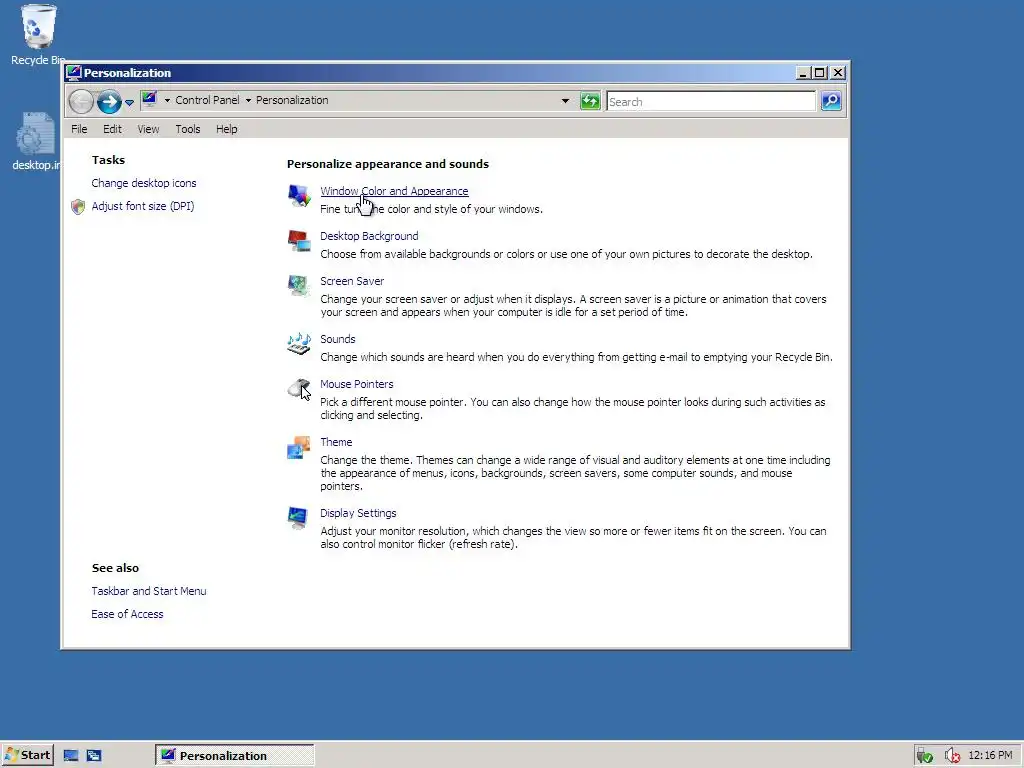The height and width of the screenshot is (768, 1024).
Task: Open Window Color and Appearance icon
Action: click(x=299, y=195)
